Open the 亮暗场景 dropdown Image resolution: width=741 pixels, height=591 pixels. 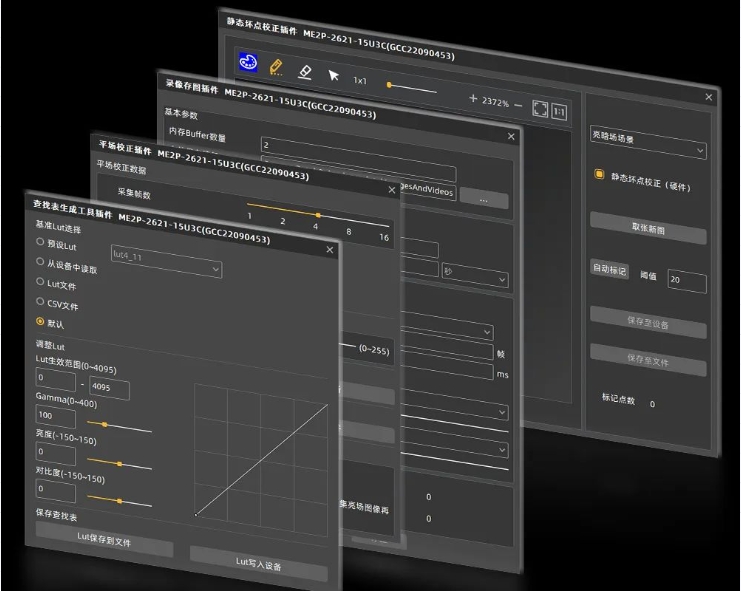[648, 142]
